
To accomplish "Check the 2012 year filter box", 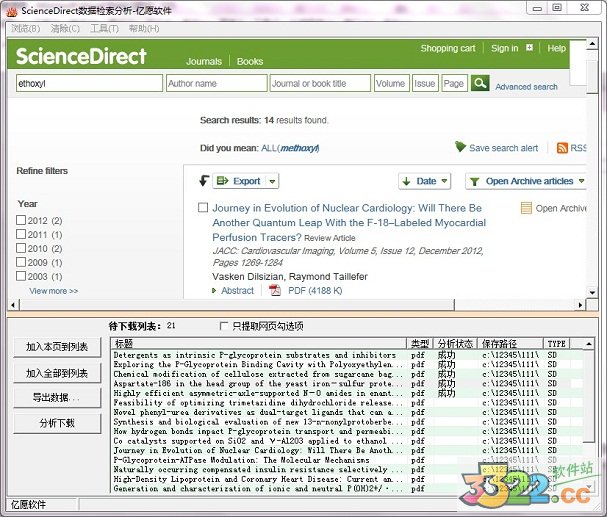I will point(21,220).
